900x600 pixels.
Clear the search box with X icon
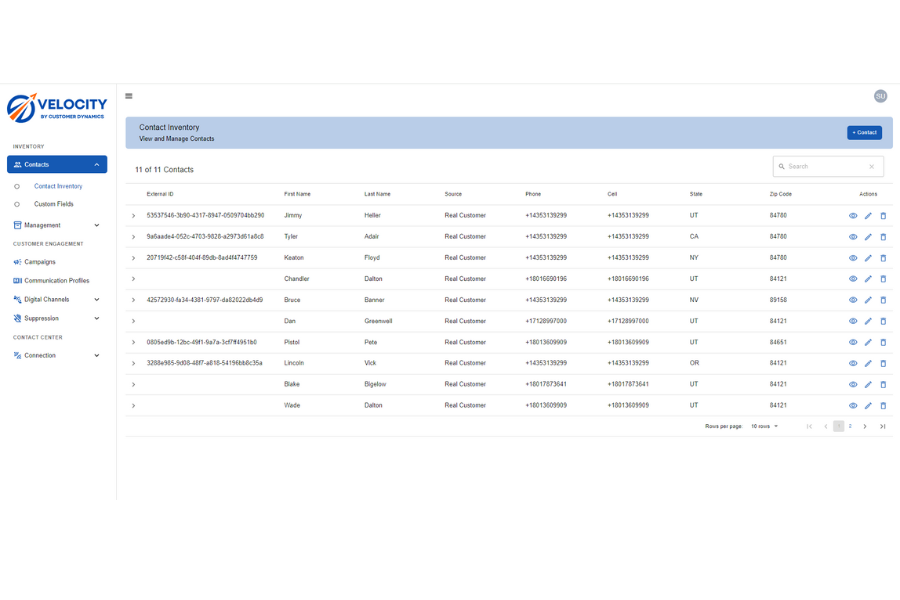pos(871,167)
